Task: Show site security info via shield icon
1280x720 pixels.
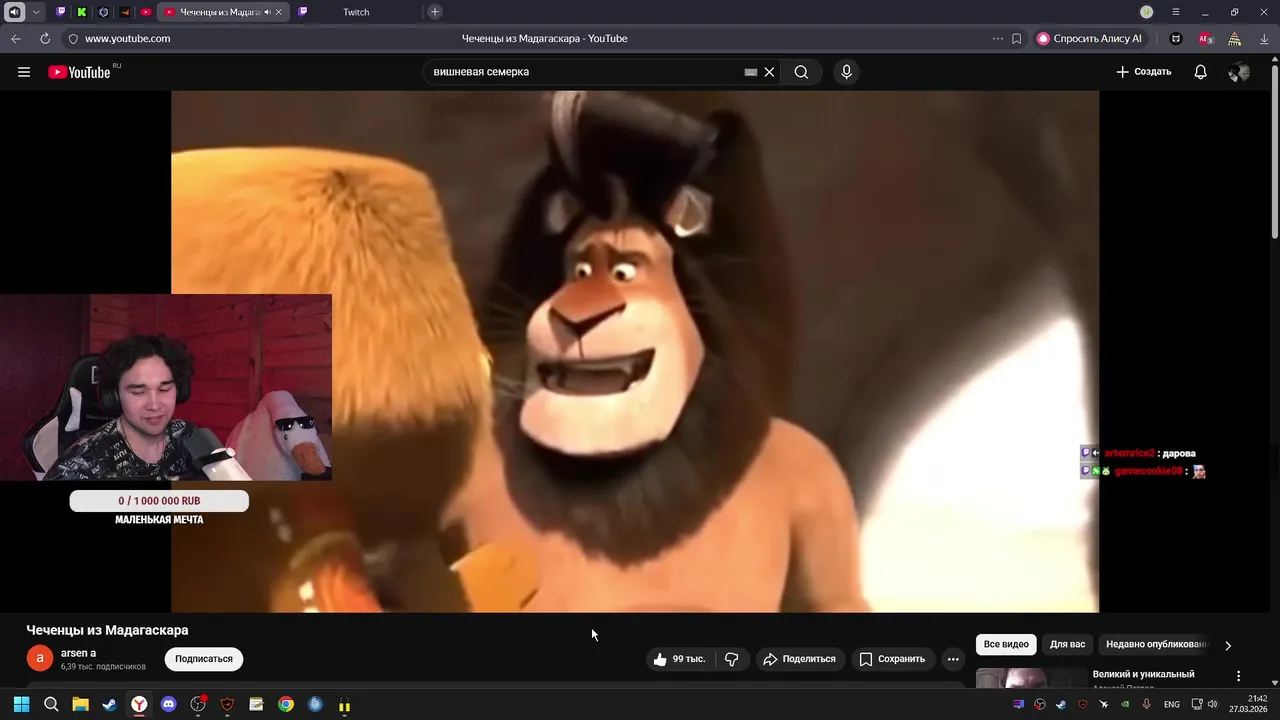Action: [x=72, y=38]
